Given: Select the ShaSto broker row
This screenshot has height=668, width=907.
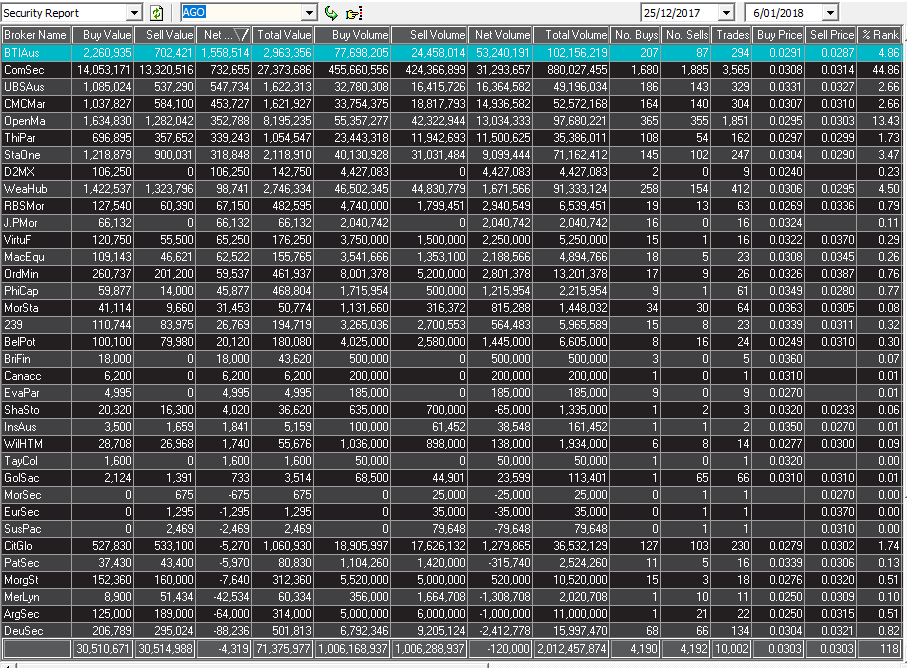Looking at the screenshot, I should coord(452,410).
